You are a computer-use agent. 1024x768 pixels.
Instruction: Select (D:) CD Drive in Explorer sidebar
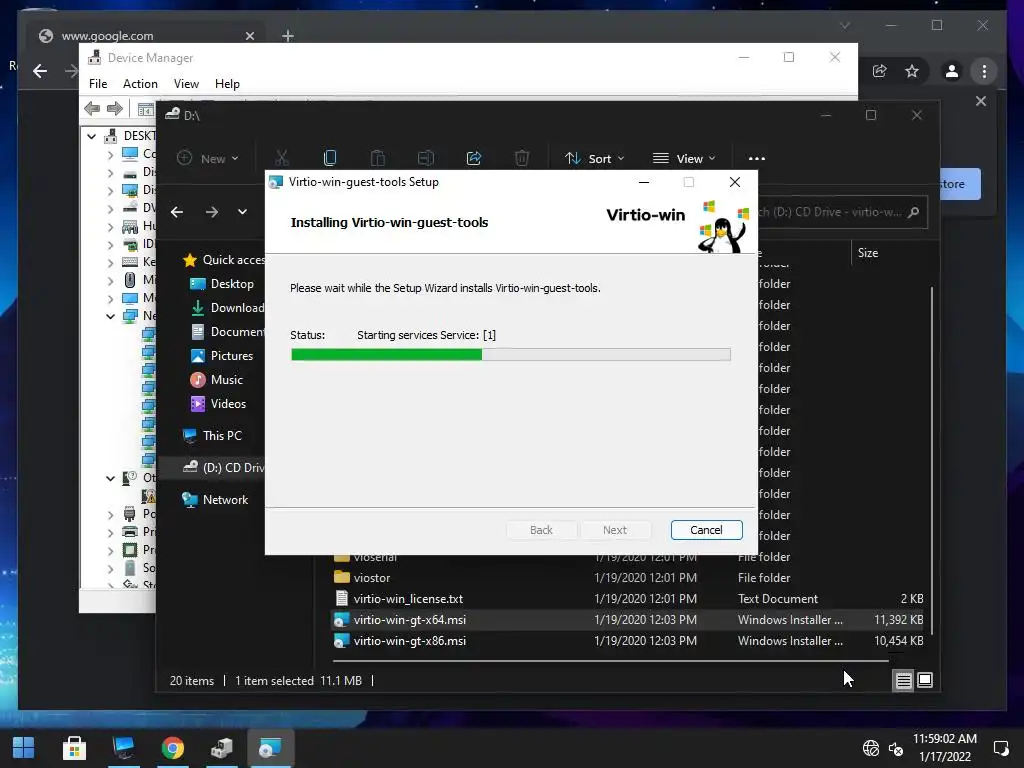pyautogui.click(x=223, y=468)
